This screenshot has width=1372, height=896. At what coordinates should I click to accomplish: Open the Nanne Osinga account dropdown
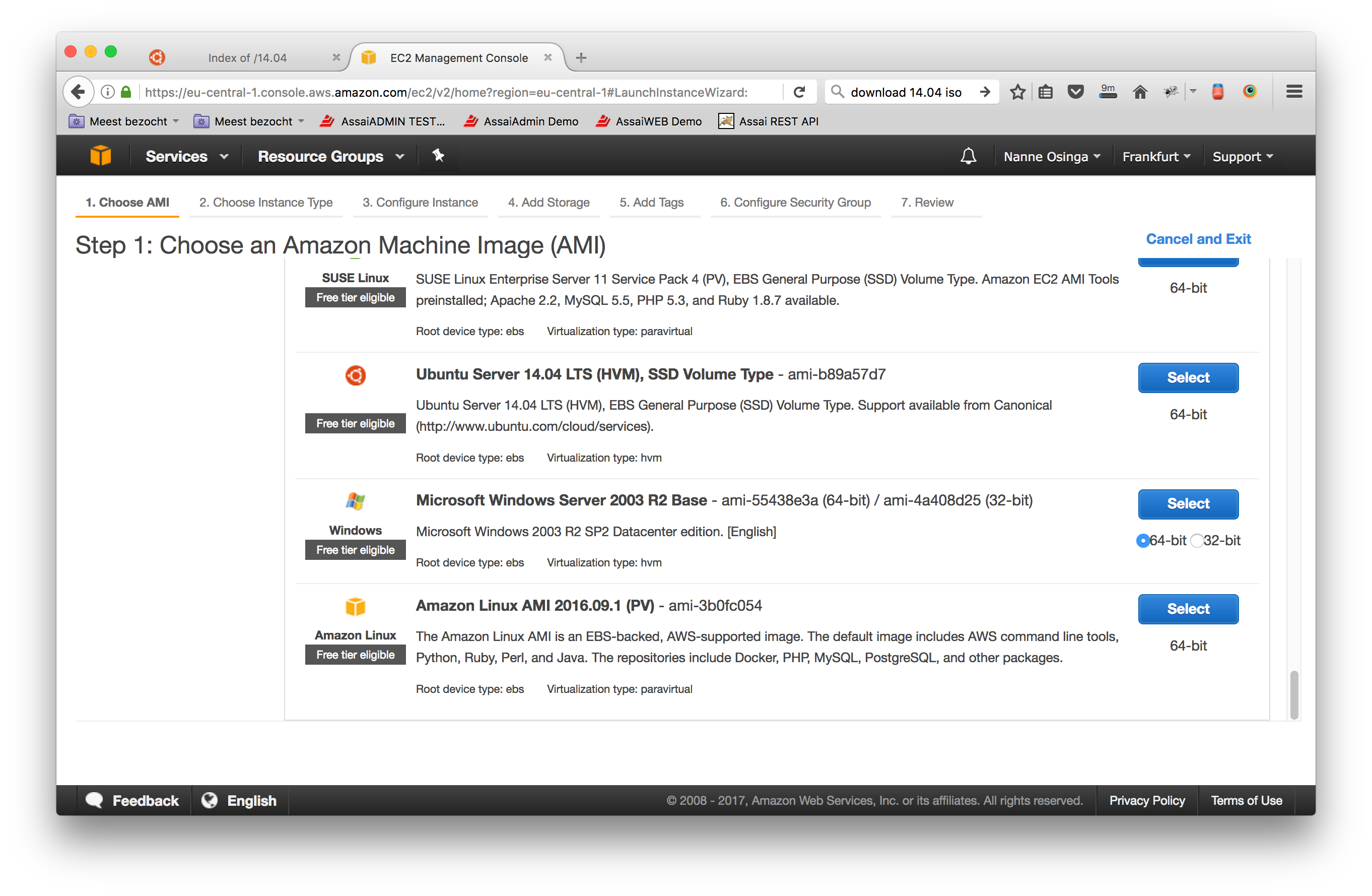point(1052,157)
